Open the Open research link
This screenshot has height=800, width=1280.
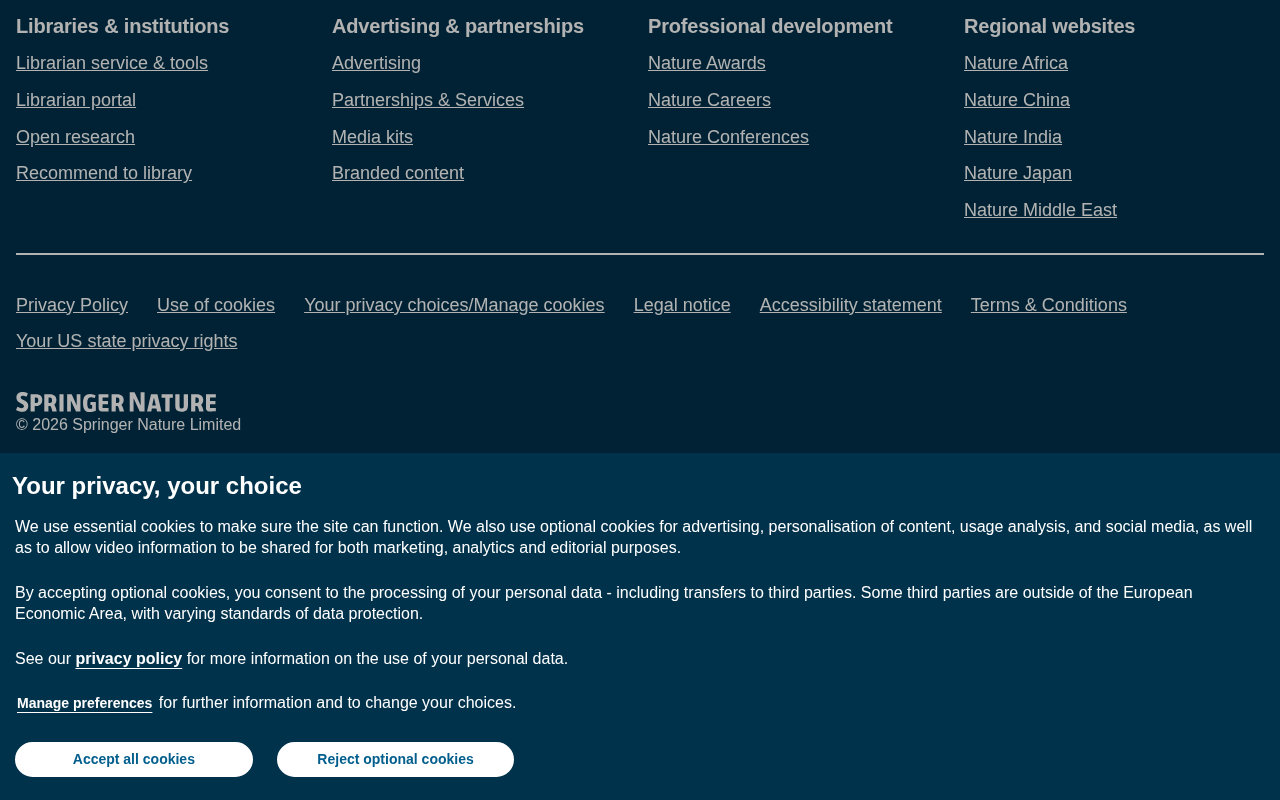[75, 137]
